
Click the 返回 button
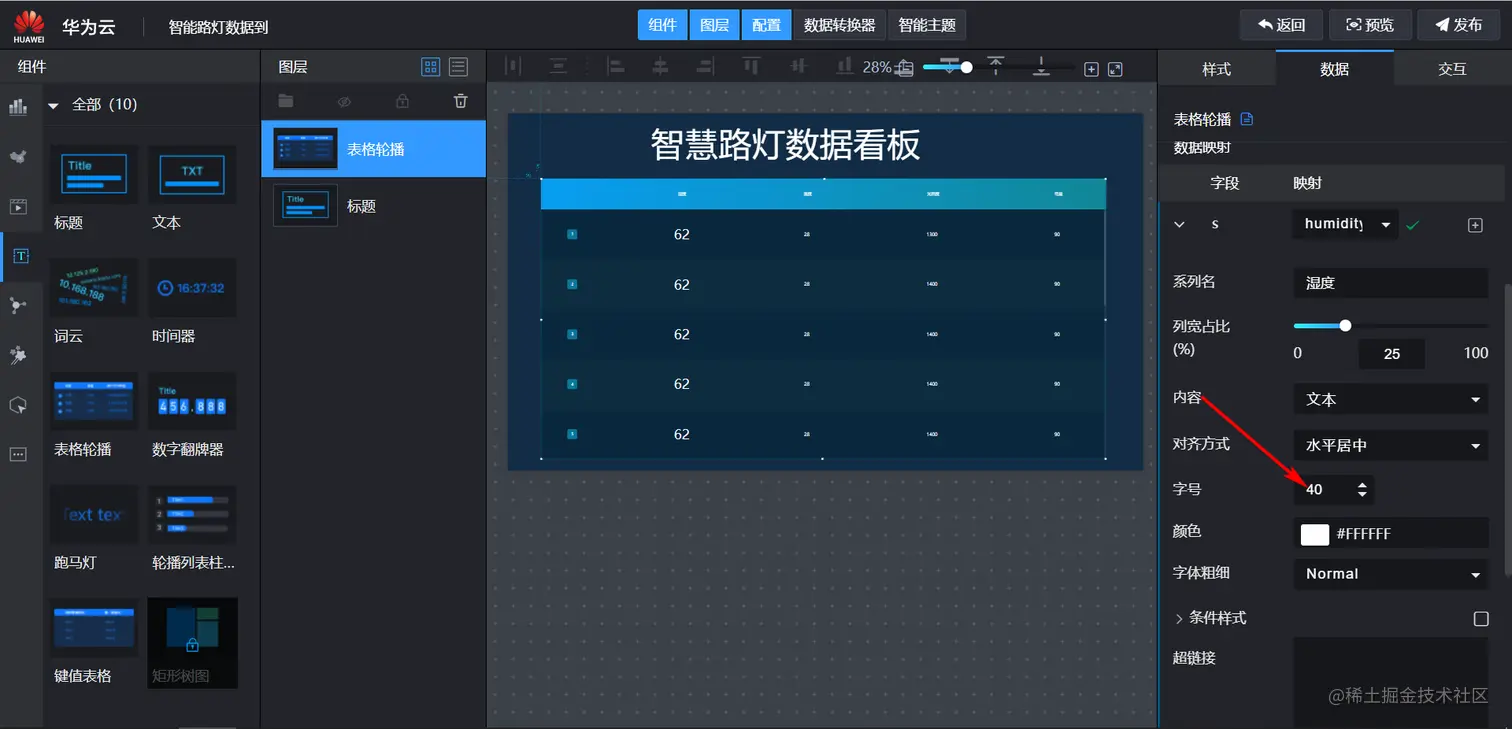coord(1282,25)
